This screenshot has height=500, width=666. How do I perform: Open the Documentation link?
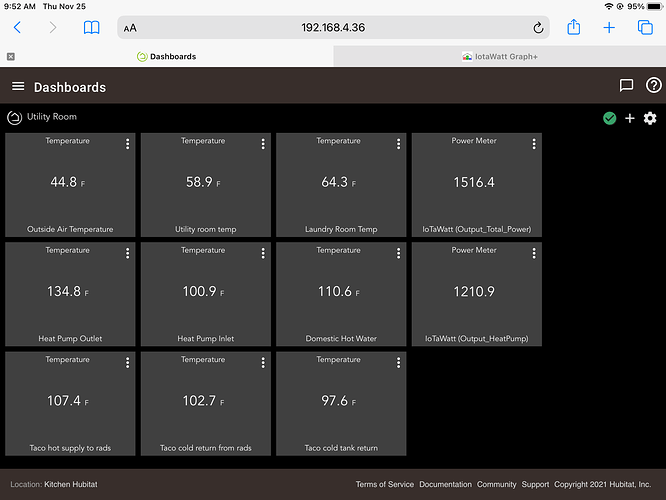[445, 484]
